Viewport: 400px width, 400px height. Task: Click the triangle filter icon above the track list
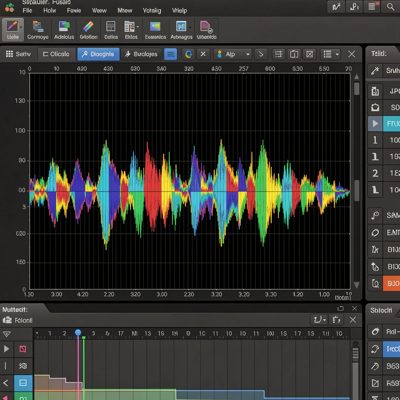point(6,334)
